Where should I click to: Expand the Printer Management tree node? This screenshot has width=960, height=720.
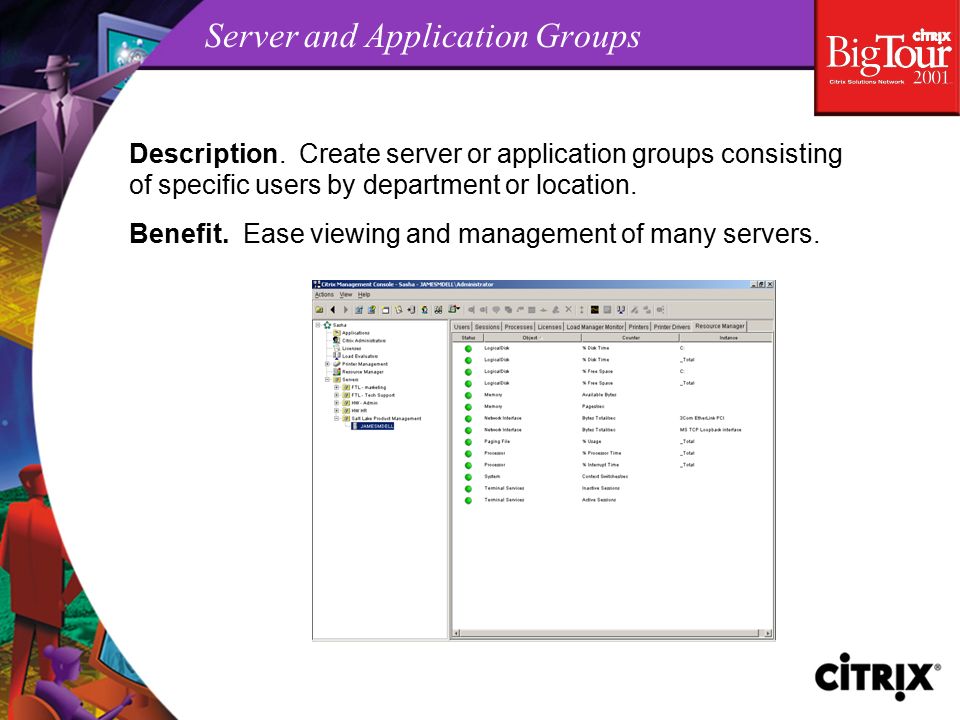coord(327,364)
